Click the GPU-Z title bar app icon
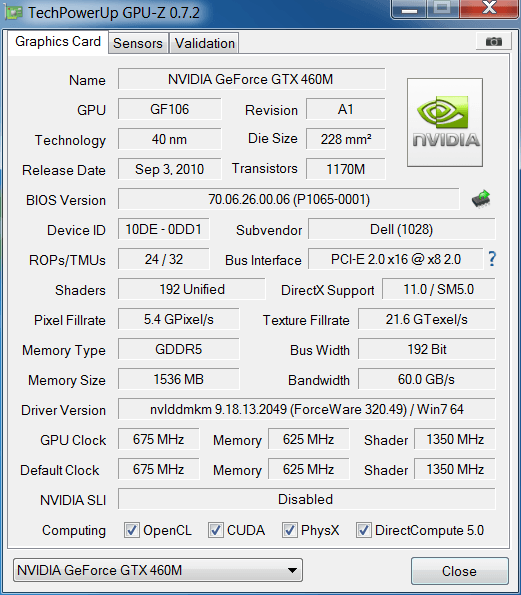The height and width of the screenshot is (595, 521). (14, 13)
